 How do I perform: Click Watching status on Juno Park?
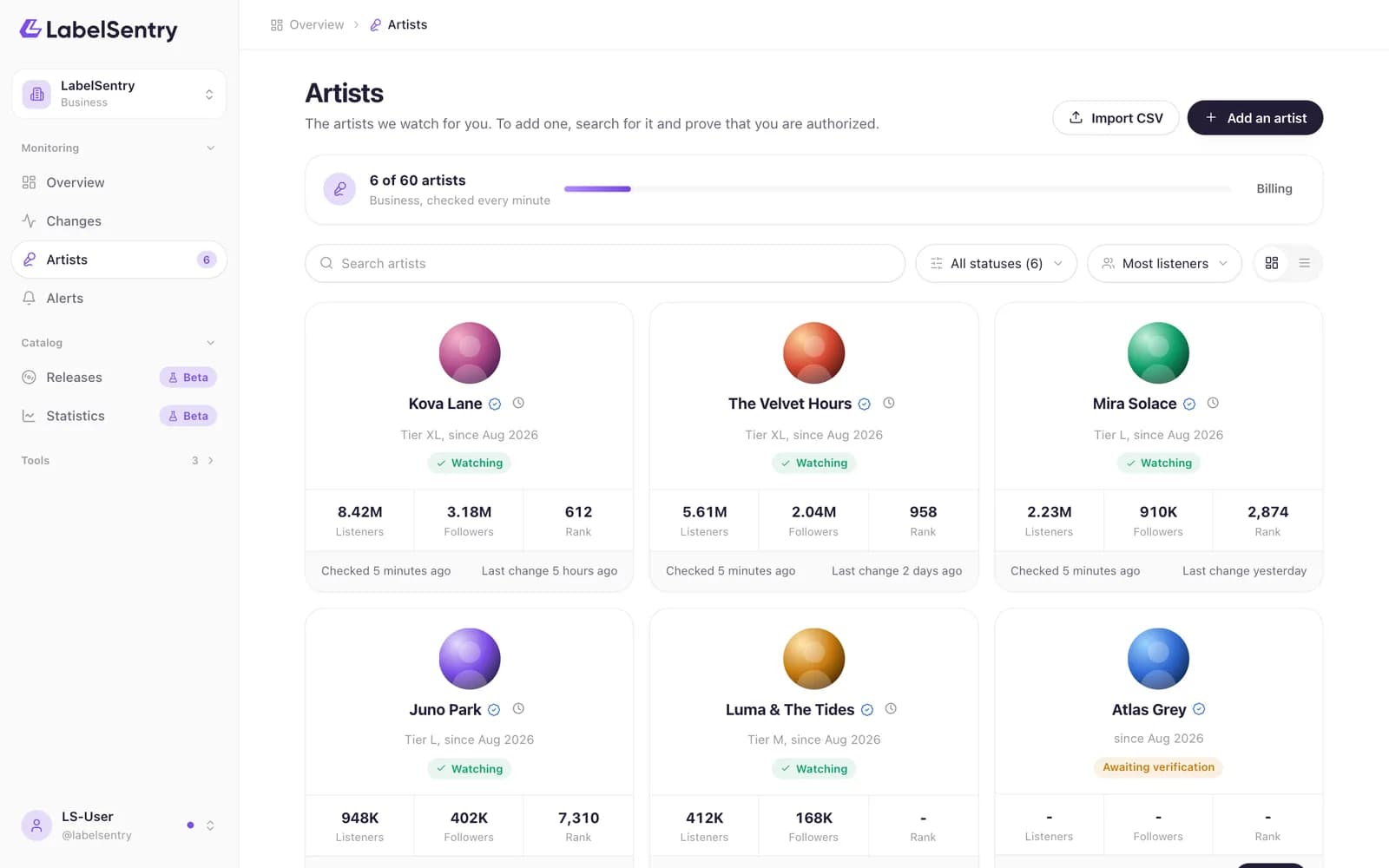pyautogui.click(x=469, y=769)
